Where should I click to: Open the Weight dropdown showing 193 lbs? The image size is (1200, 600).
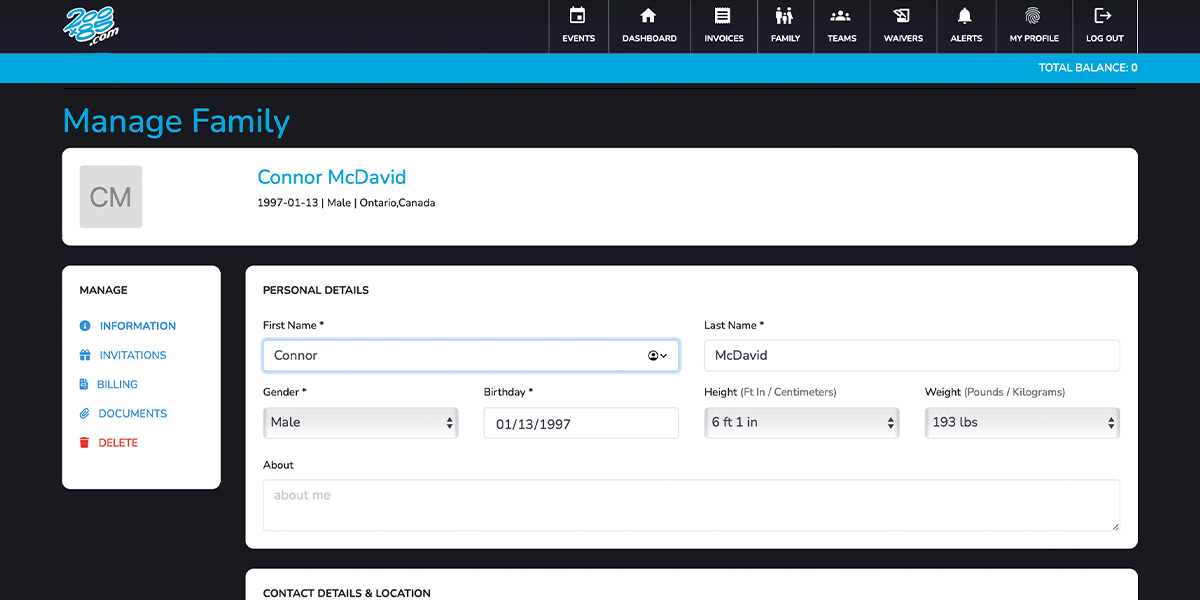1022,422
